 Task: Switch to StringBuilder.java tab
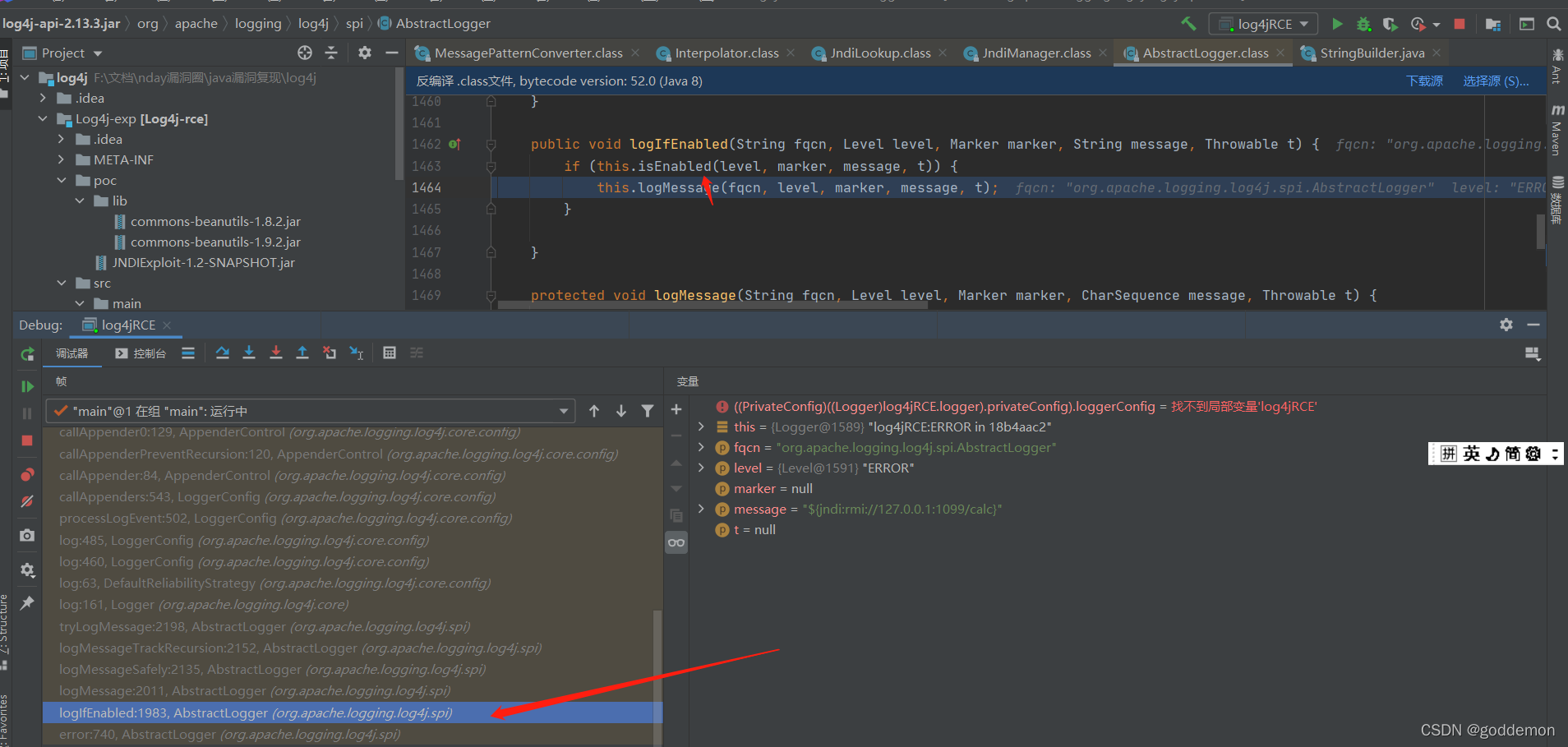point(1372,53)
